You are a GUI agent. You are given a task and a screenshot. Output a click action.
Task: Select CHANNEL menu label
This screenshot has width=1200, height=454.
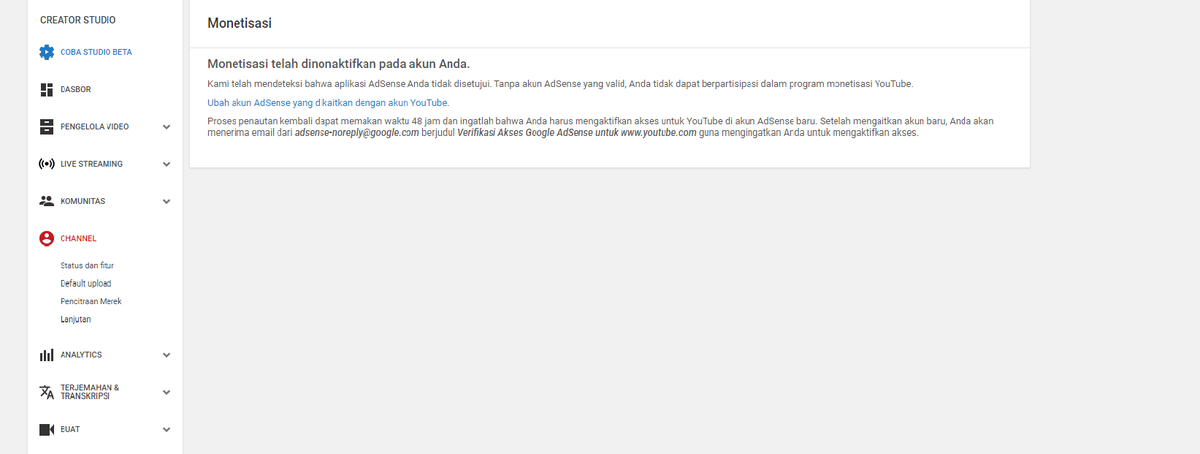tap(78, 239)
